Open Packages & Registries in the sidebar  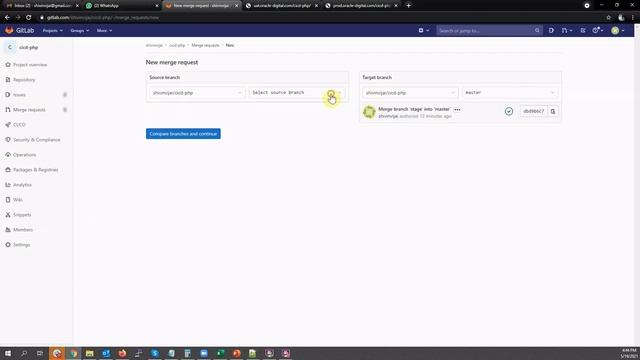(31, 170)
